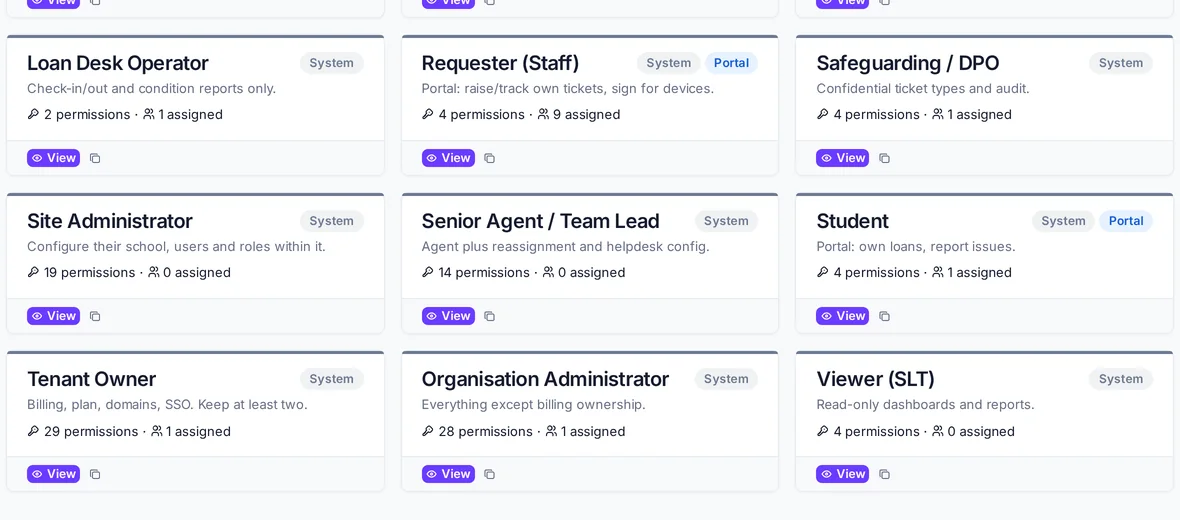Click the System badge on Safeguarding / DPO
Image resolution: width=1180 pixels, height=520 pixels.
point(1121,63)
